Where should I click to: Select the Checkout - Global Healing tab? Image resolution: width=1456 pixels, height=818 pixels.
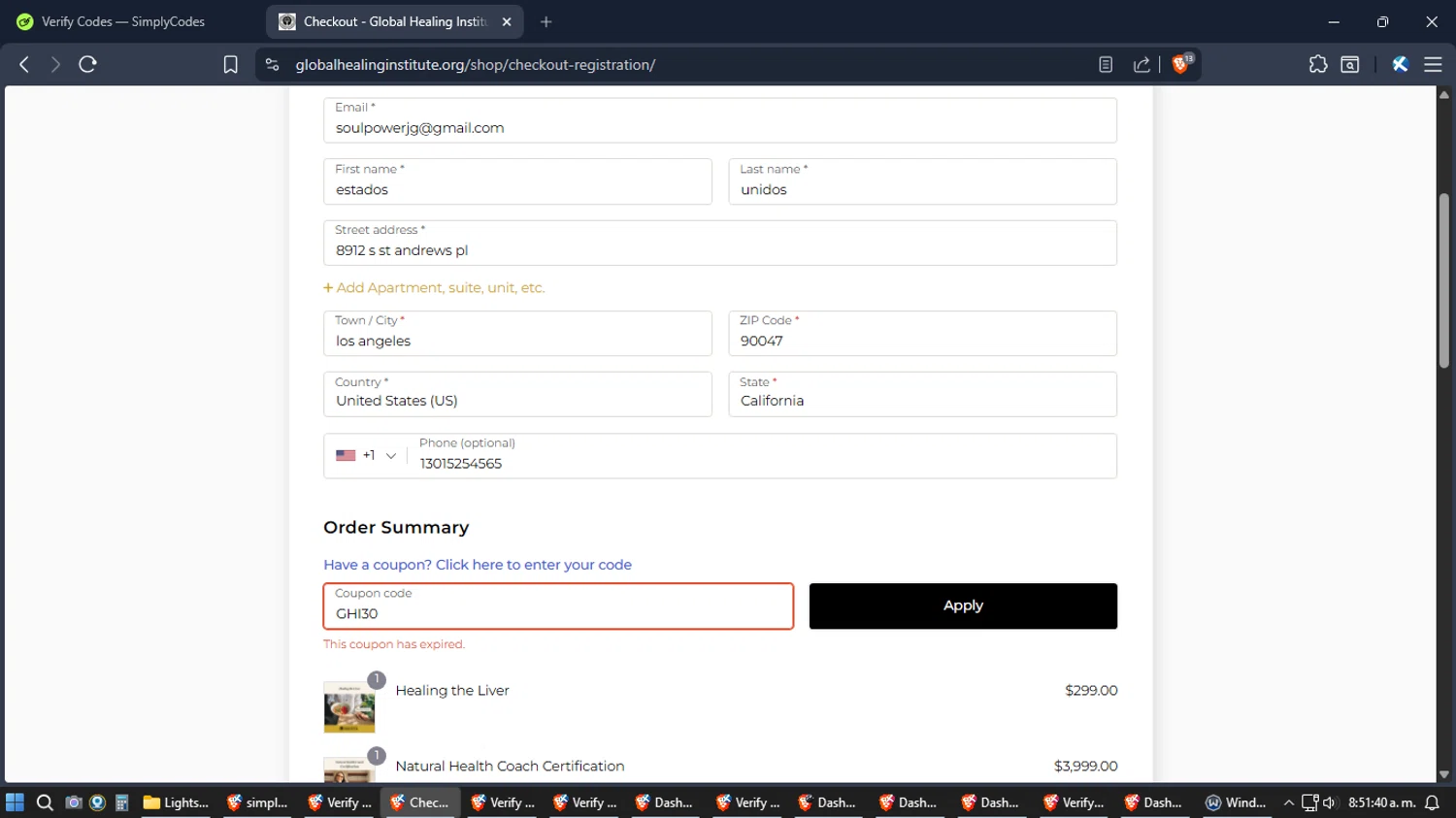[395, 21]
